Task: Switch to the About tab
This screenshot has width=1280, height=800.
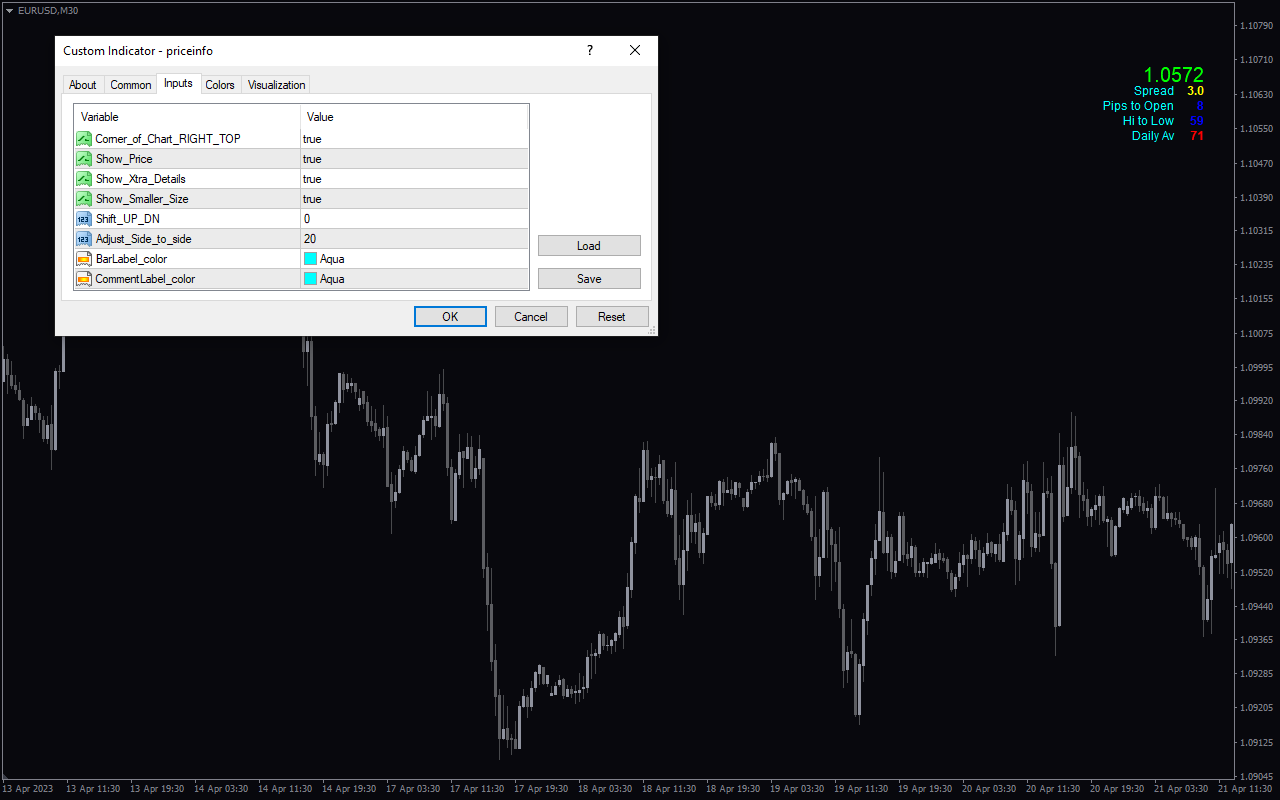Action: coord(83,85)
